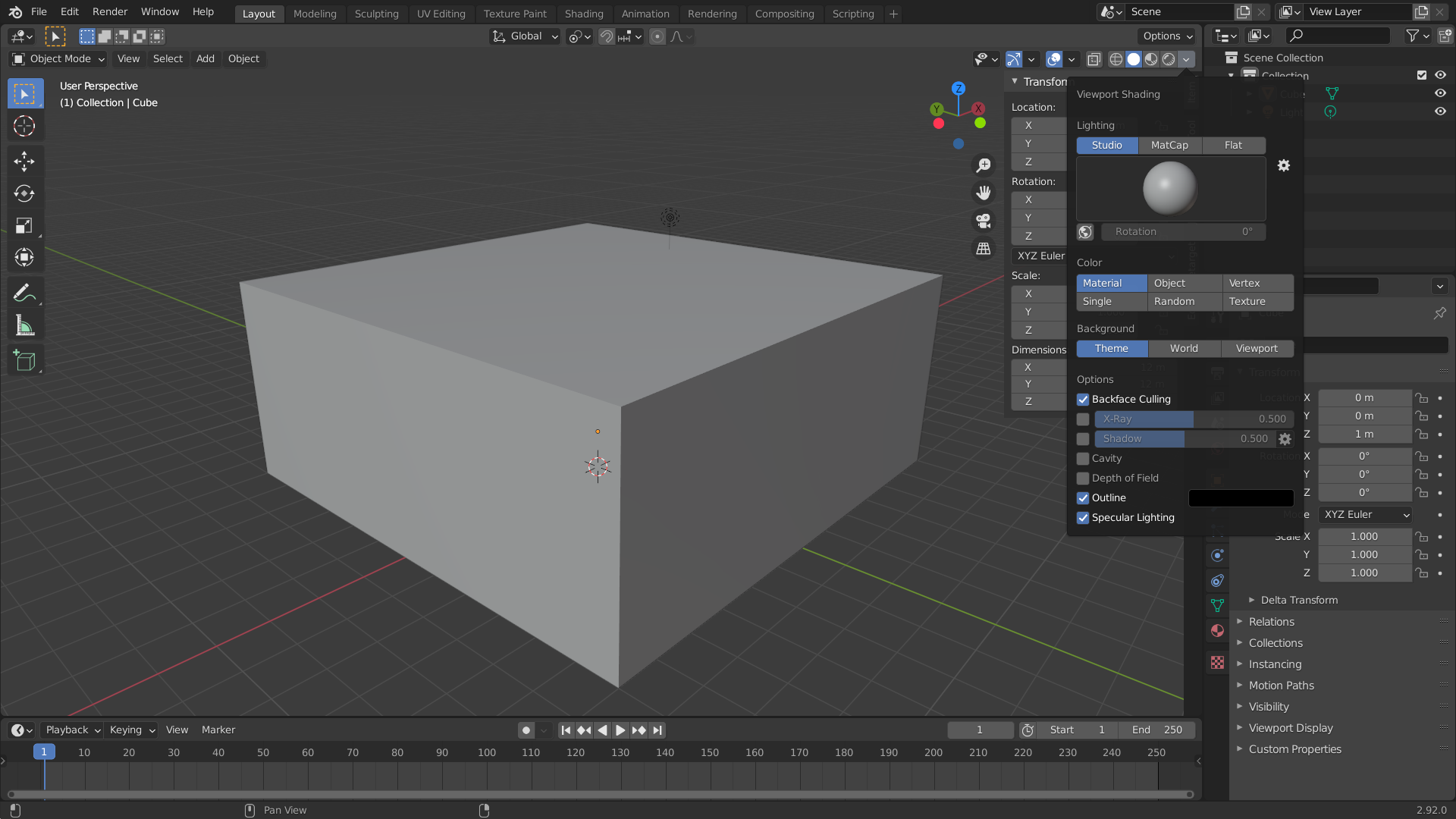Open the File menu
The width and height of the screenshot is (1456, 819).
[x=39, y=12]
